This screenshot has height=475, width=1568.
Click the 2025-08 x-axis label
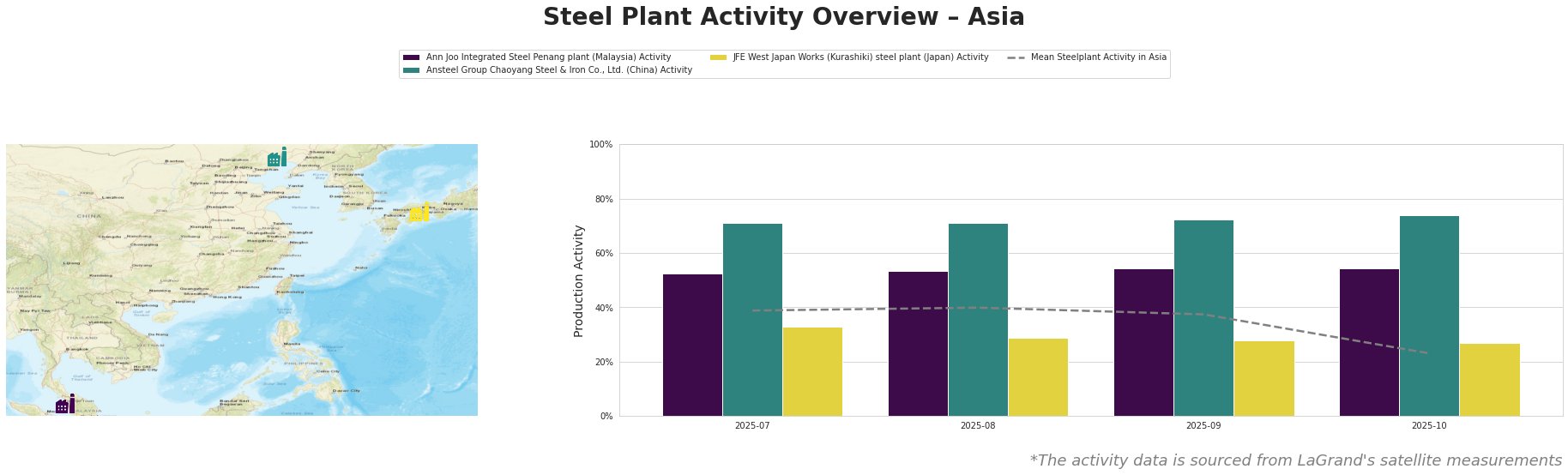click(x=978, y=425)
